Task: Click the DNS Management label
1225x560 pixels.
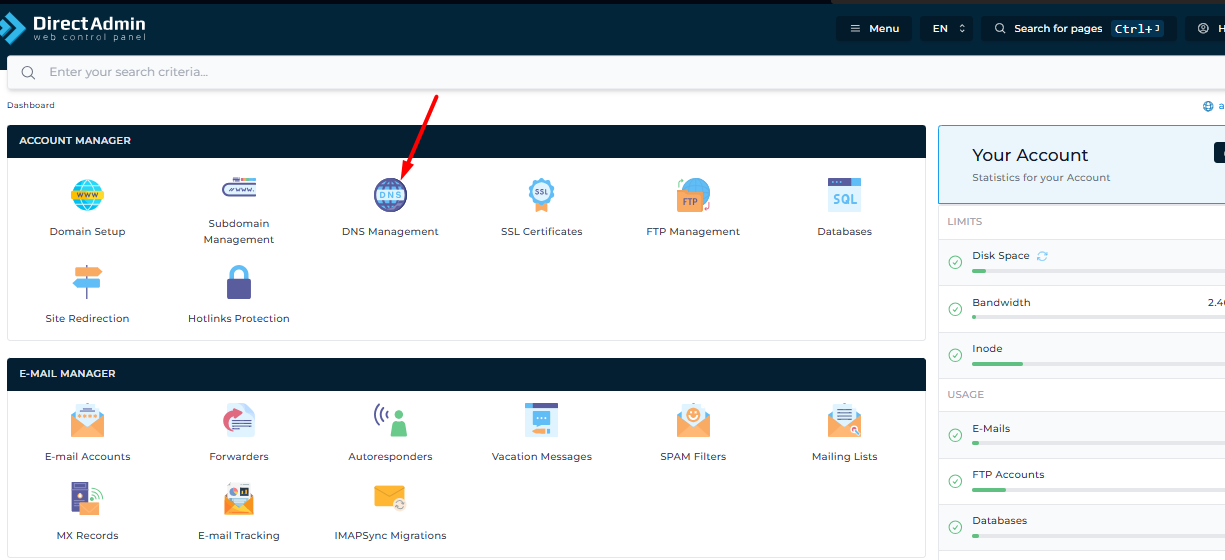Action: click(x=390, y=232)
